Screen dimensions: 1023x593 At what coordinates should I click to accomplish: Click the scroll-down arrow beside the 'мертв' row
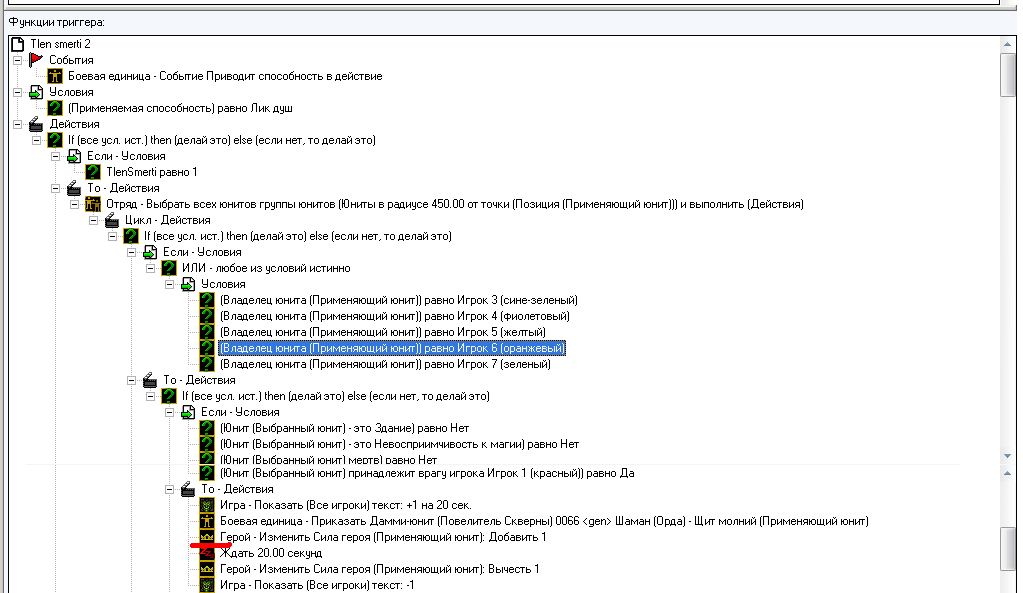1007,456
